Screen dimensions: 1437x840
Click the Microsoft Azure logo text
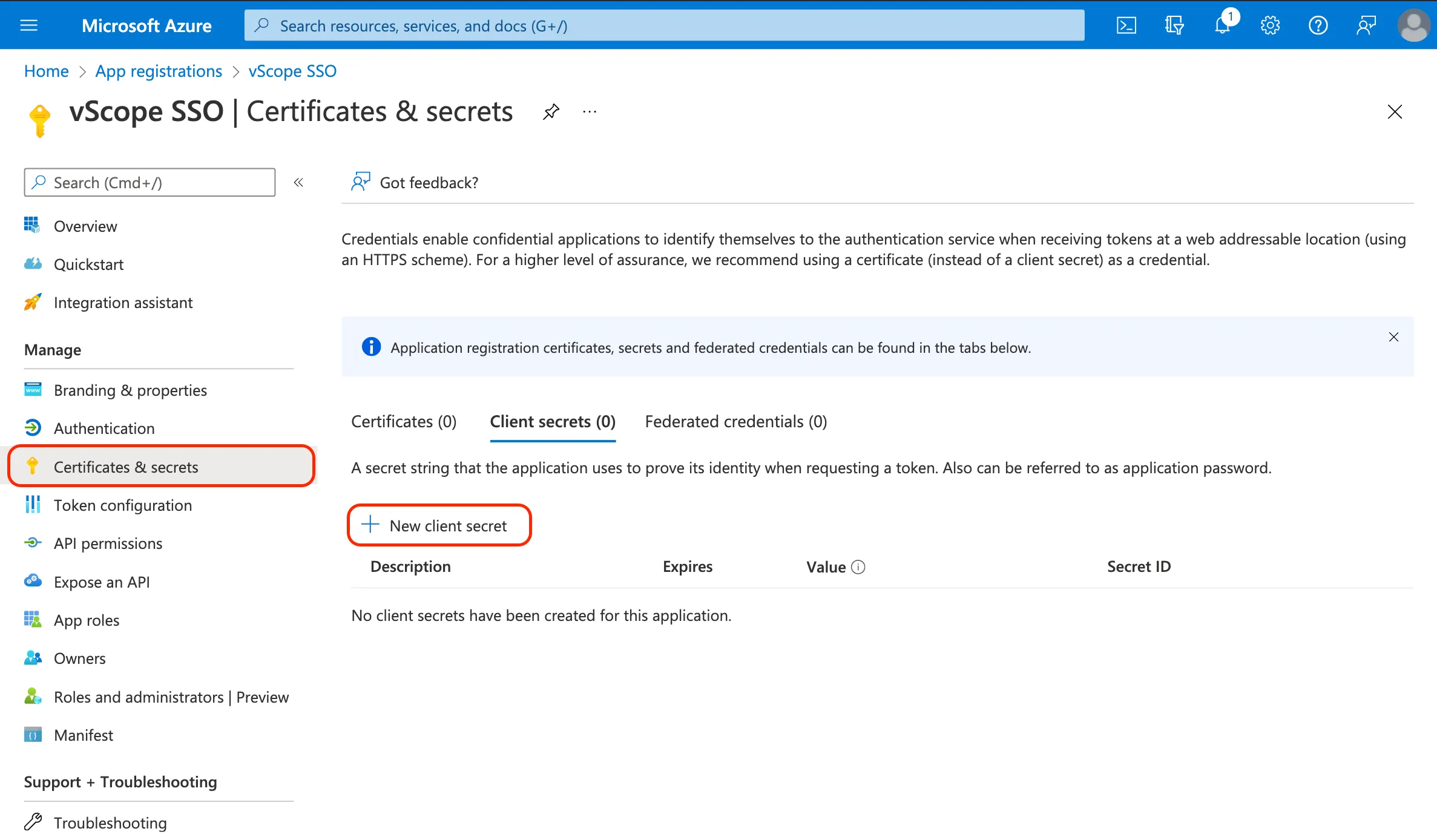coord(146,25)
